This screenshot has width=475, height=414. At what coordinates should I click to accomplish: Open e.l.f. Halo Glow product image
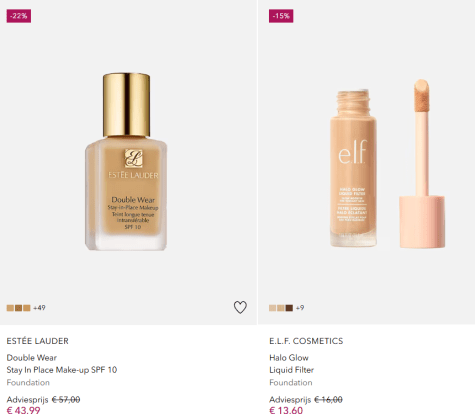pos(387,163)
